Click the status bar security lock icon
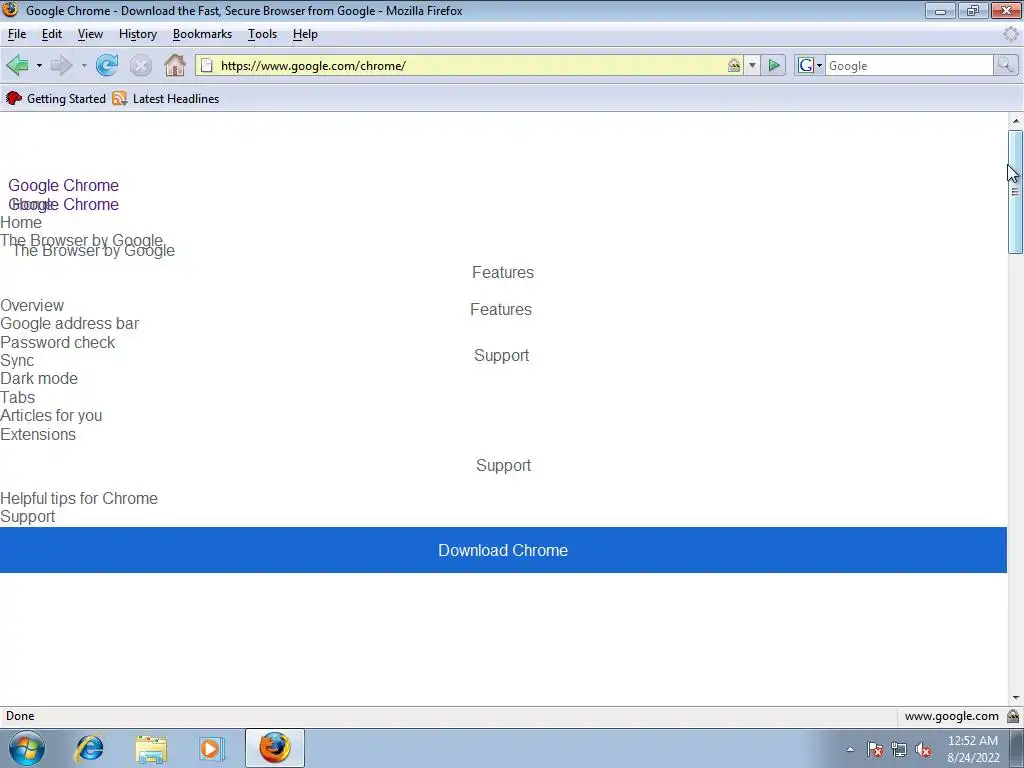1024x768 pixels. 1013,716
